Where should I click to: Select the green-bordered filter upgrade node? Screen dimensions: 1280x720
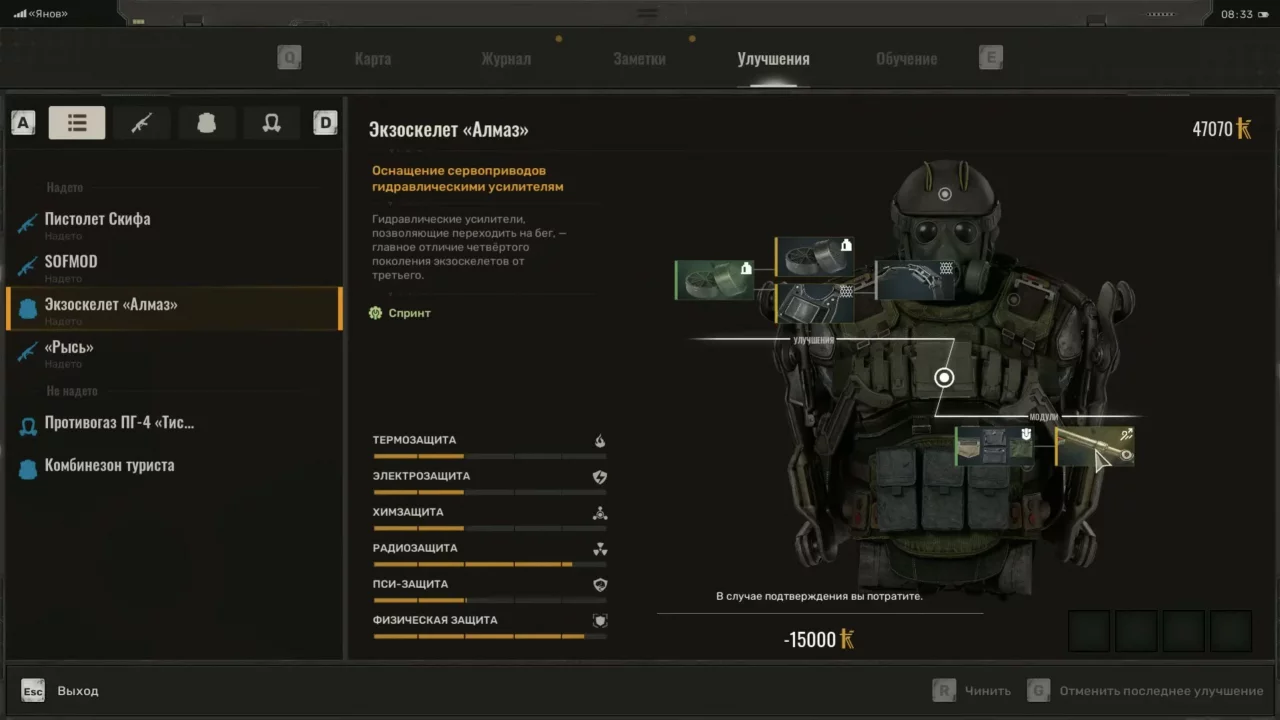pos(715,280)
